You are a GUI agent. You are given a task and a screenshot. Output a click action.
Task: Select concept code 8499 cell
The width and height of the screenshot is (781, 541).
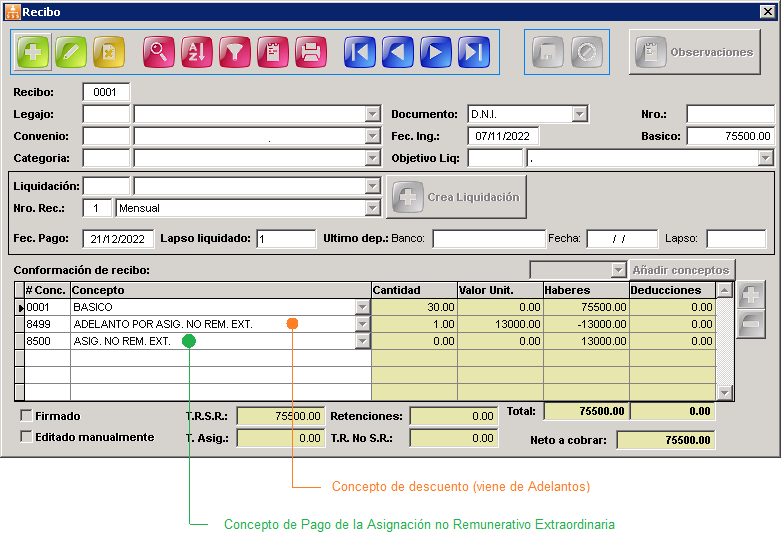[x=47, y=324]
